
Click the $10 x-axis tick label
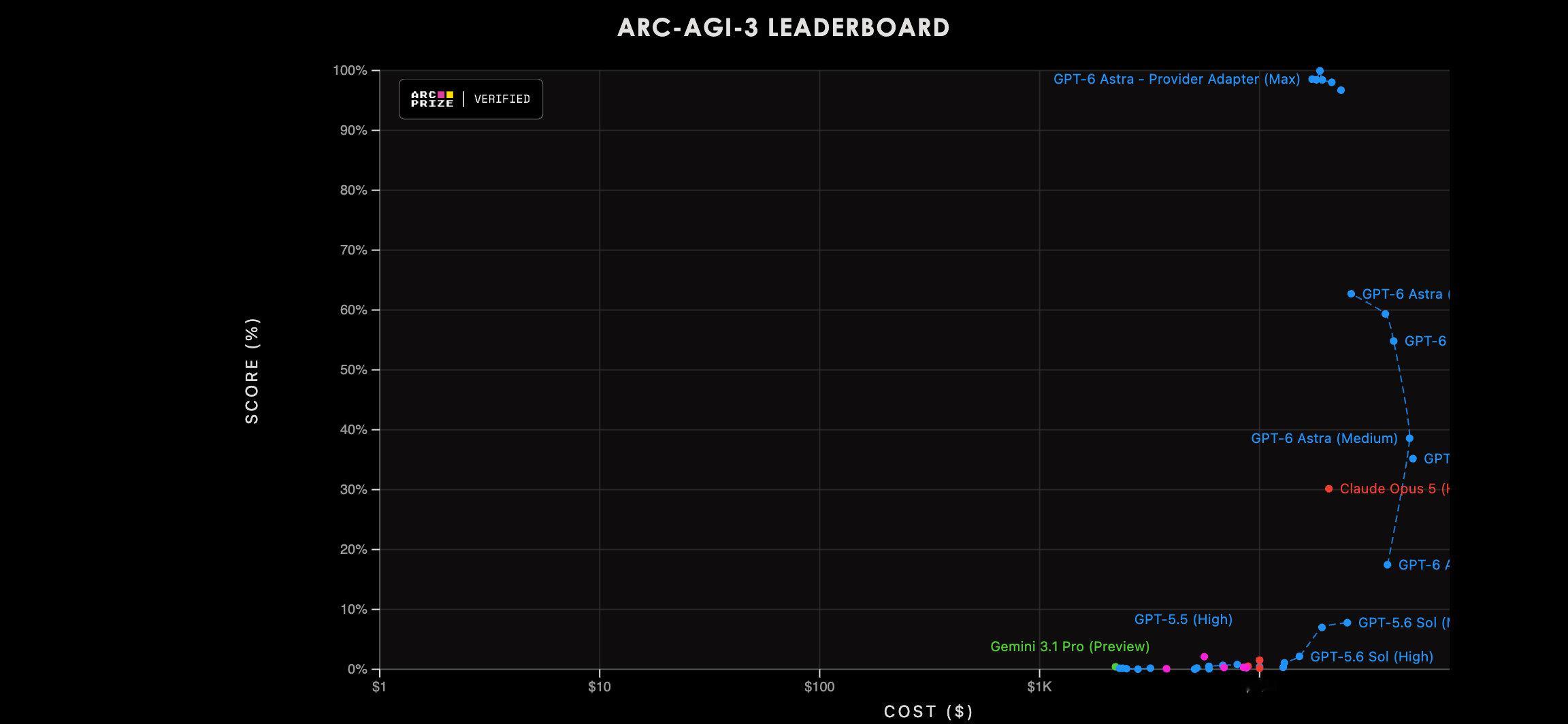click(x=600, y=687)
